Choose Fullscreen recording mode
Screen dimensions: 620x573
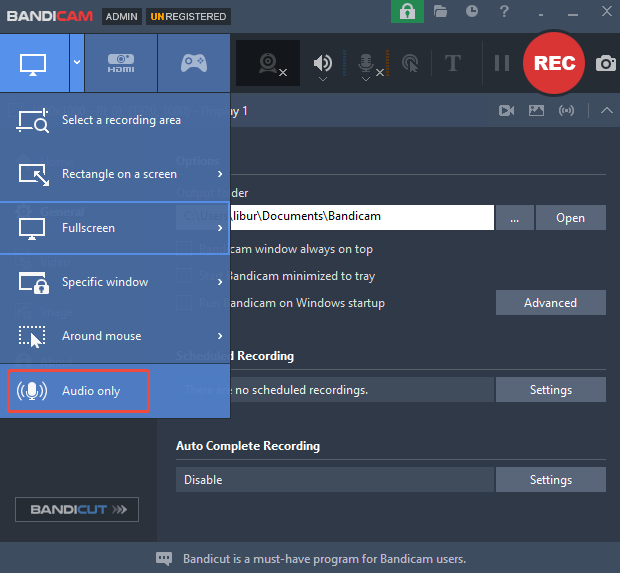click(115, 228)
